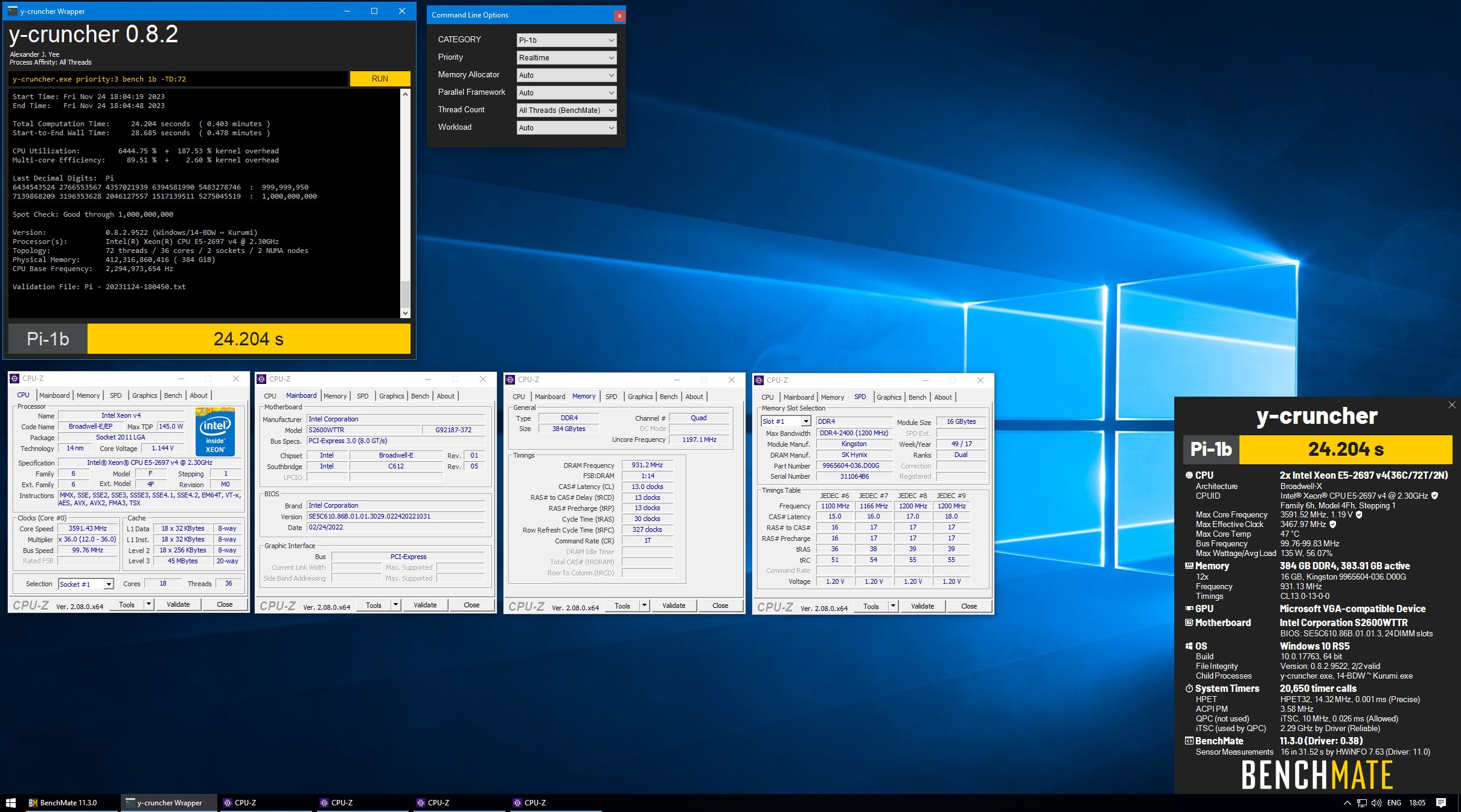Image resolution: width=1461 pixels, height=812 pixels.
Task: Click the yellow RUN button
Action: click(x=380, y=78)
